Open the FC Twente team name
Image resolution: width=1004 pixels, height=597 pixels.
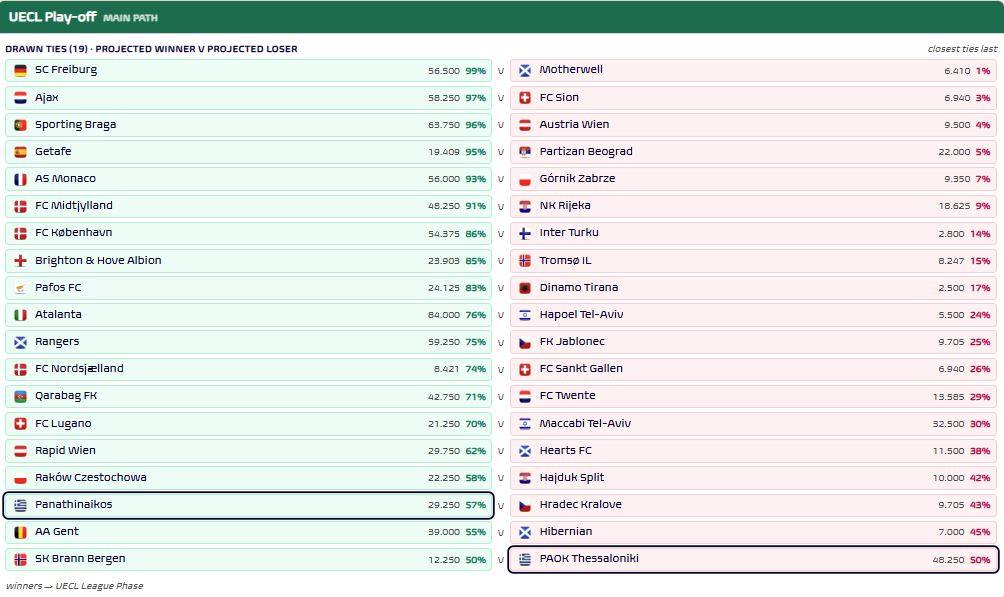tap(567, 395)
